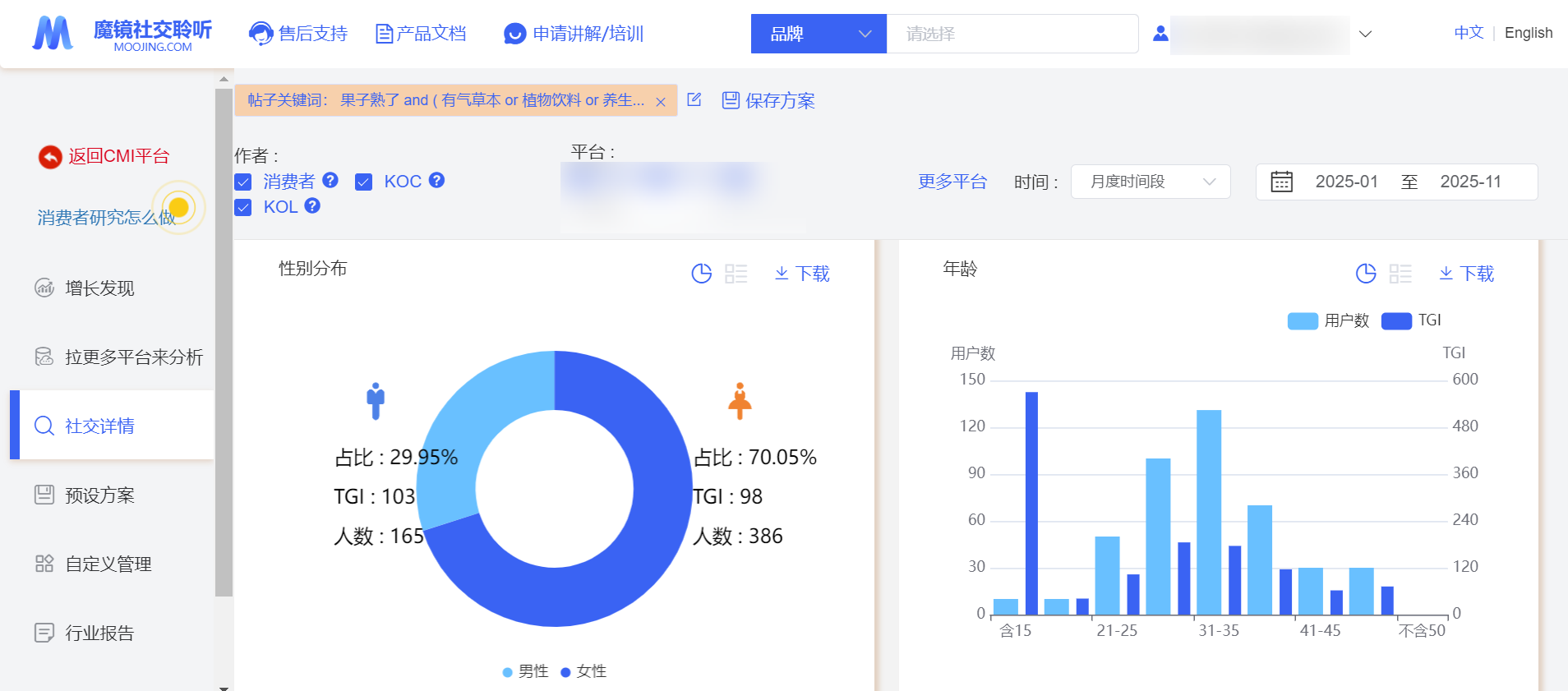Expand the user account dropdown arrow
Viewport: 1568px width, 691px height.
click(1366, 34)
